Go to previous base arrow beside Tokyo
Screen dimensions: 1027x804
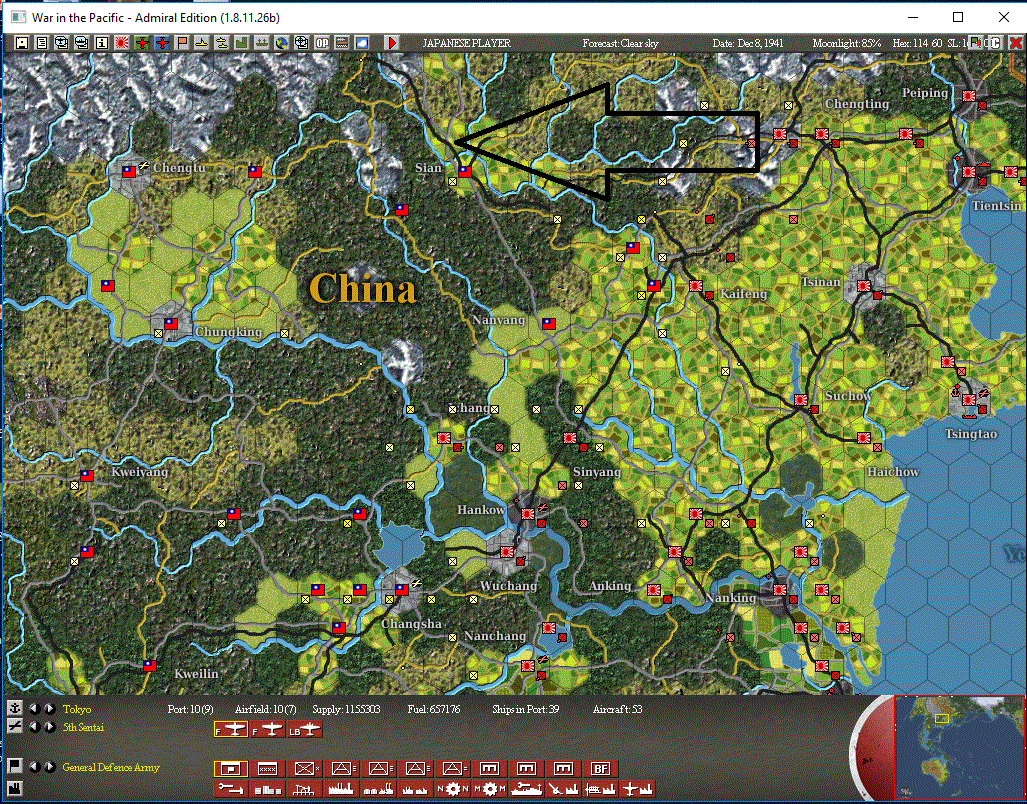(x=34, y=708)
